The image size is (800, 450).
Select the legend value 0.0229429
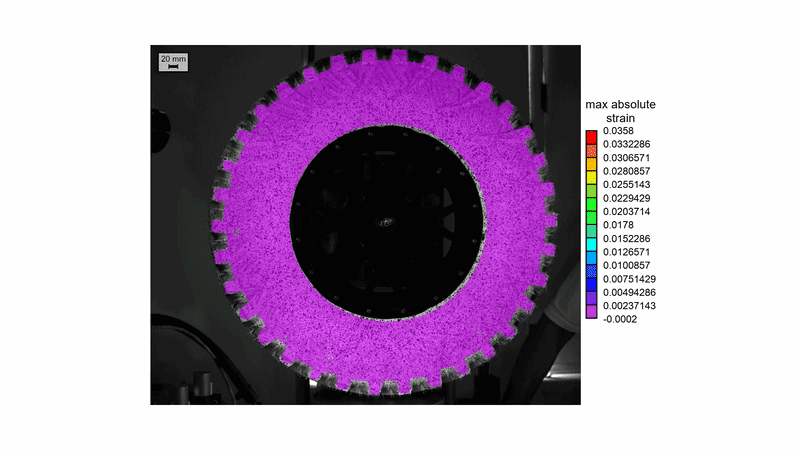[627, 198]
